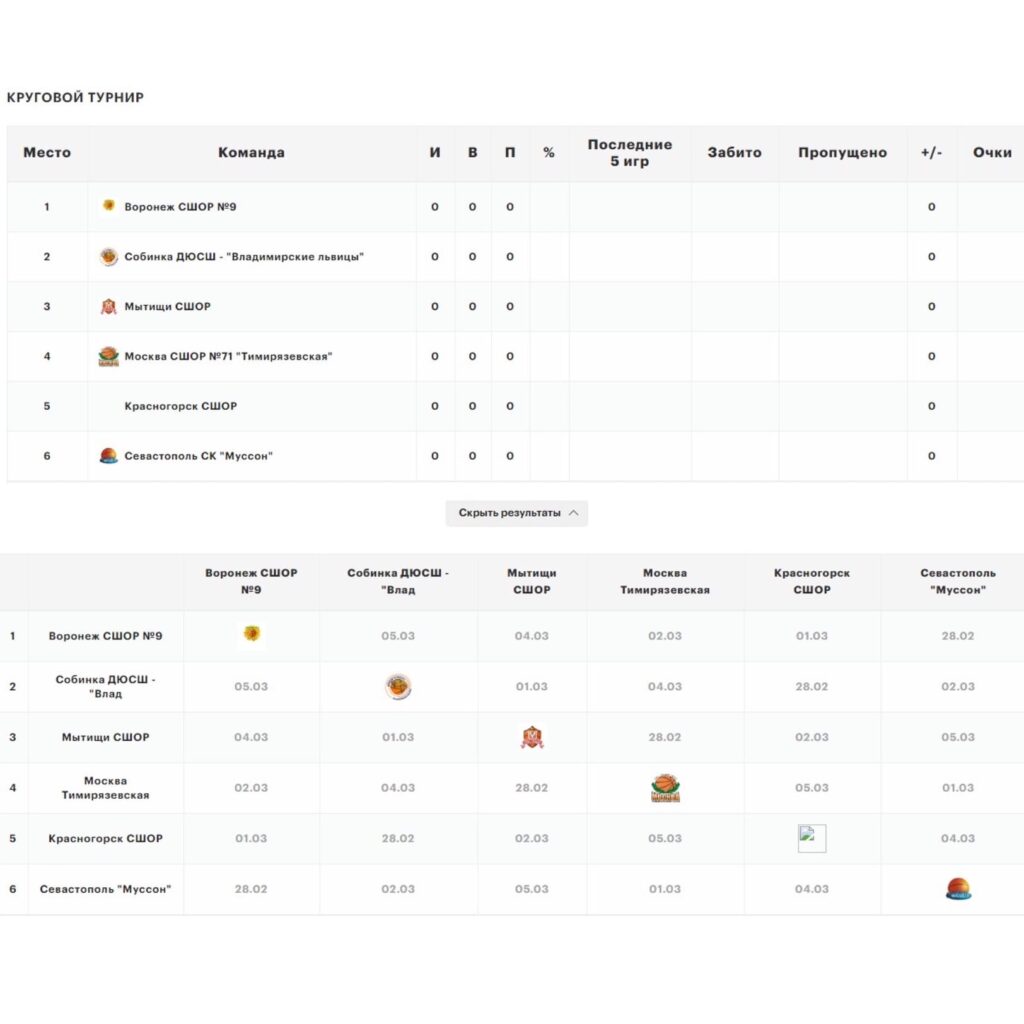Click the chevron arrow beside Скрыть результаты

point(573,513)
